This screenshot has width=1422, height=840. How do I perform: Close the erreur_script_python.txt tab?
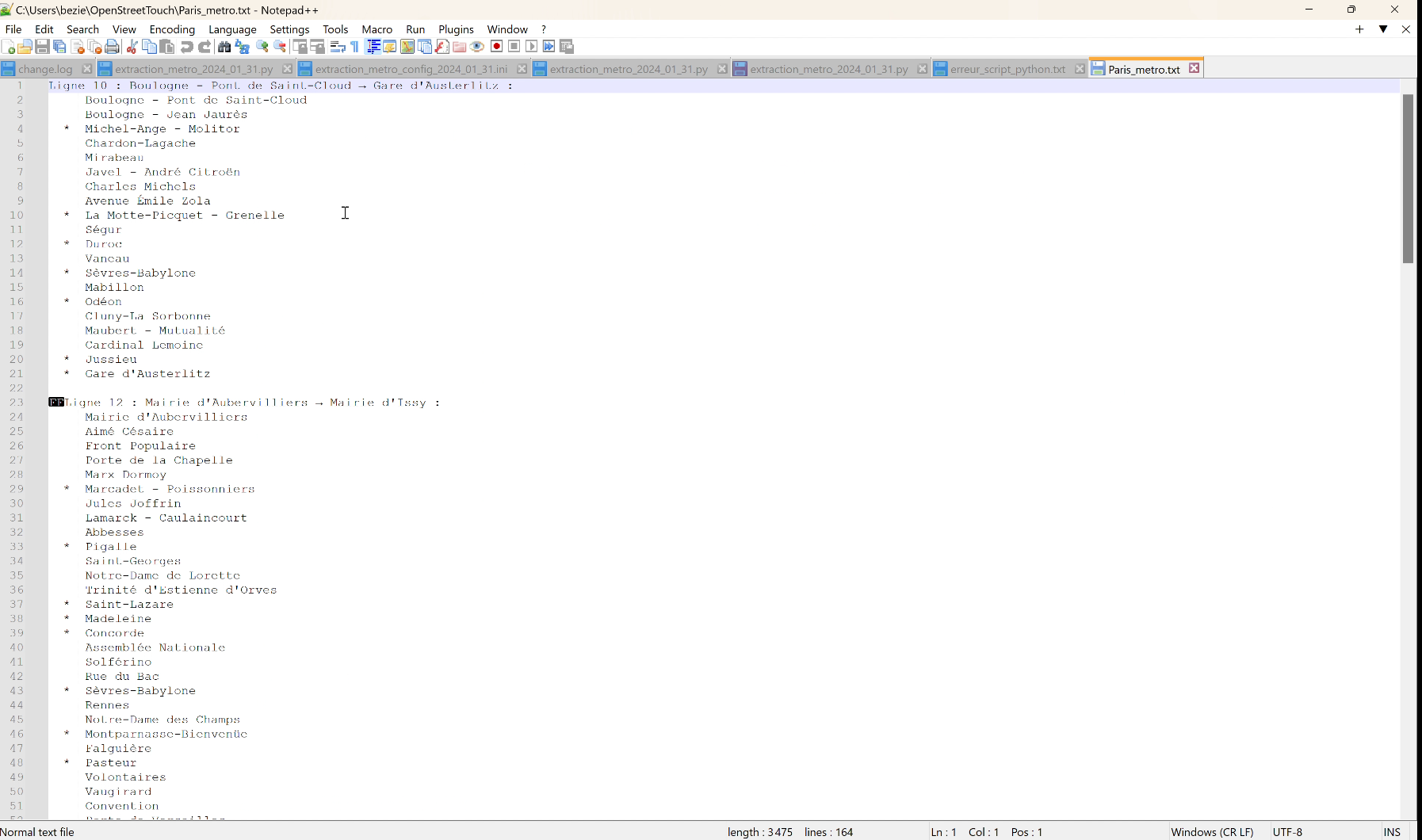pyautogui.click(x=1080, y=69)
